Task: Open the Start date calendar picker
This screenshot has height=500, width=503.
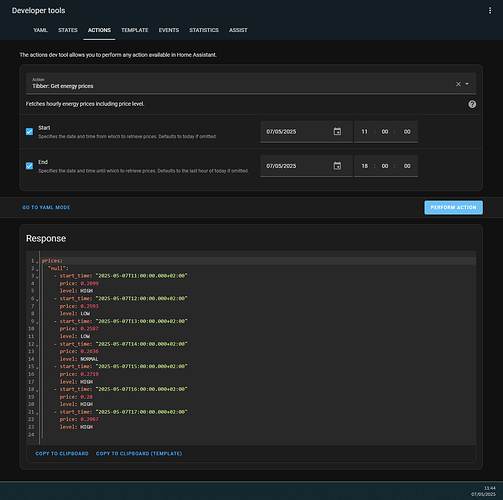Action: pyautogui.click(x=337, y=131)
